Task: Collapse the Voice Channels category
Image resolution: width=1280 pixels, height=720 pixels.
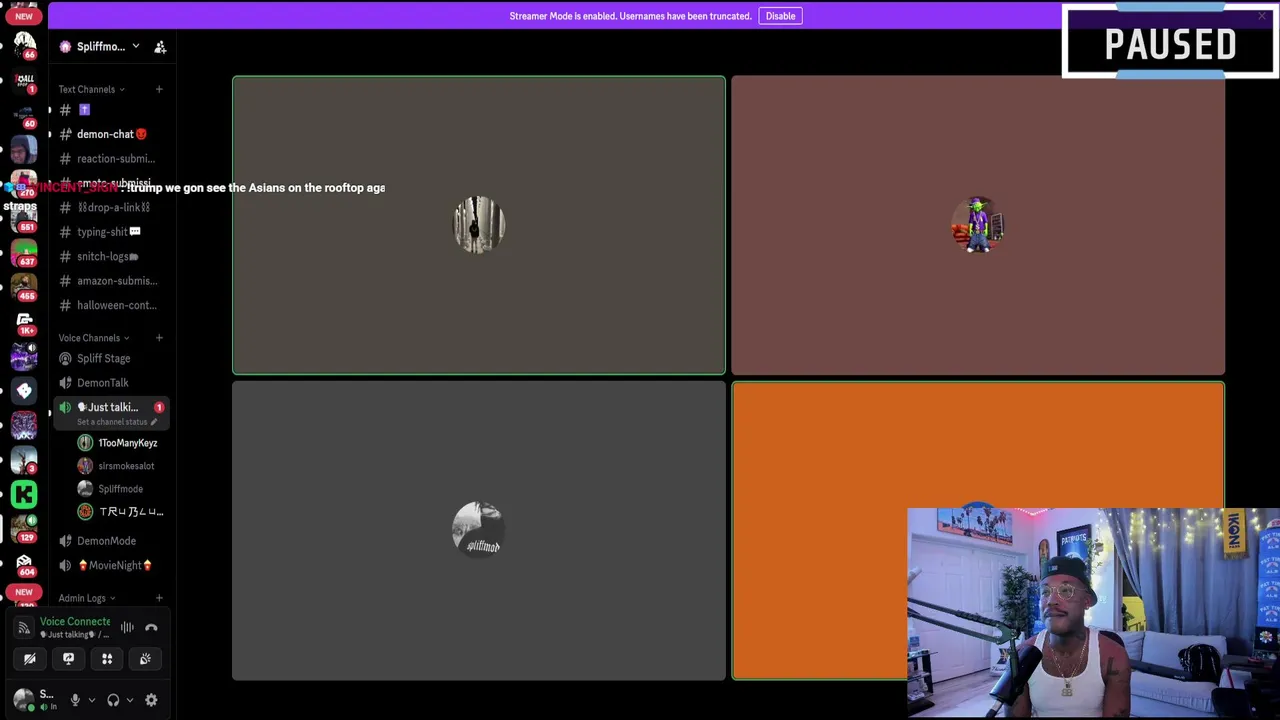Action: point(93,338)
